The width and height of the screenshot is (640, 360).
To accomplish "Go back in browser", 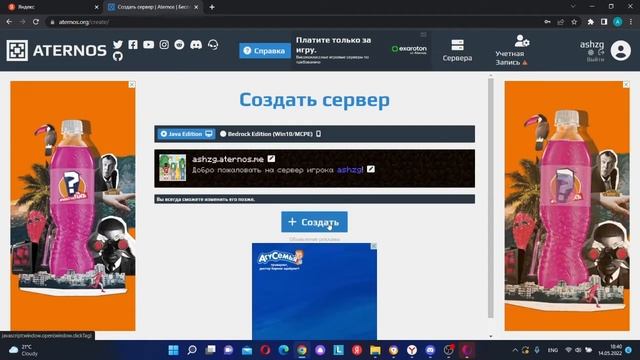I will (9, 22).
